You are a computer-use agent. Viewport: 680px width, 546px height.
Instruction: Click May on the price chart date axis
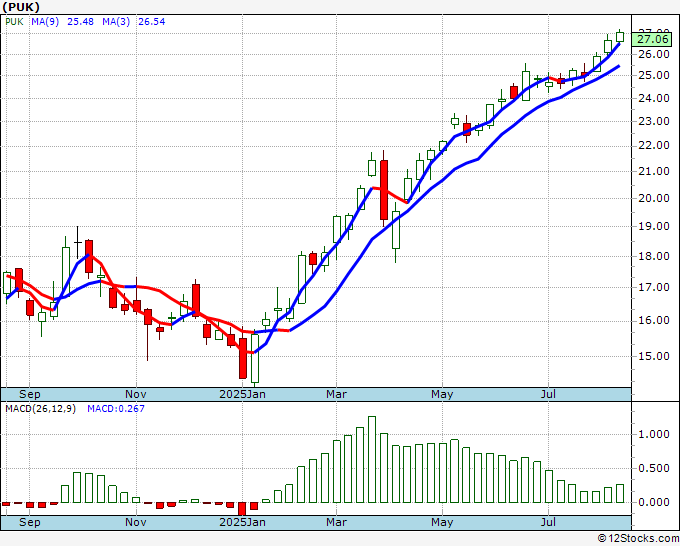click(442, 394)
